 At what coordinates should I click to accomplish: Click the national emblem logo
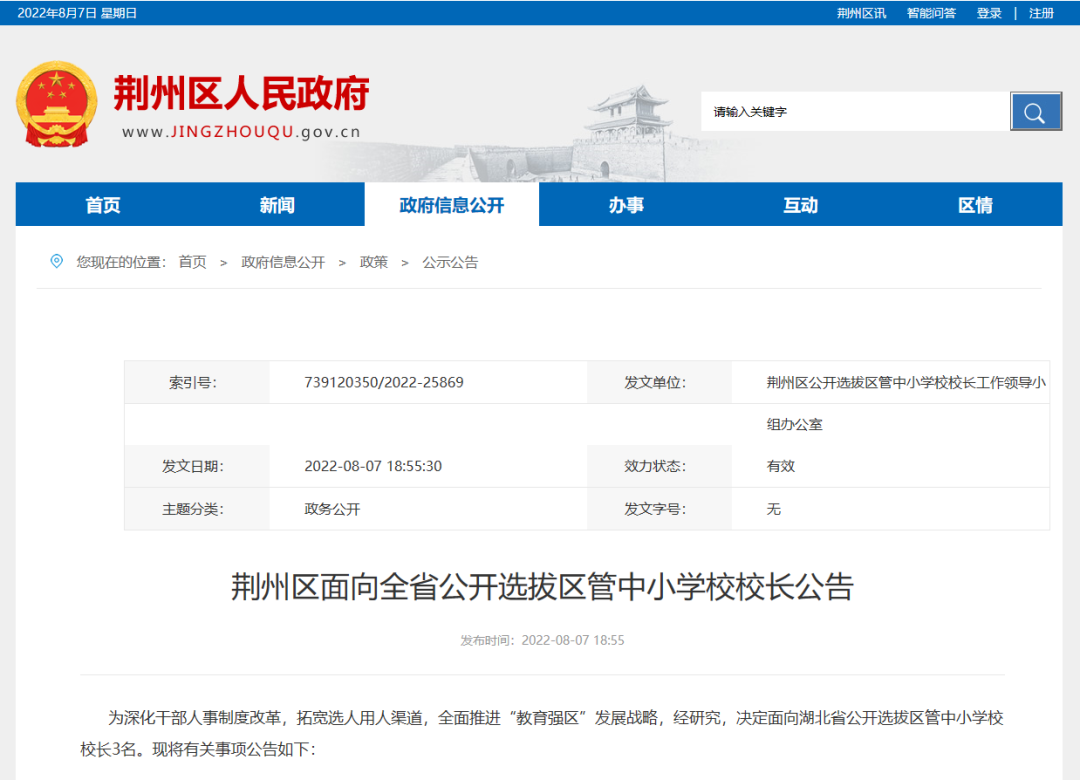pyautogui.click(x=57, y=105)
